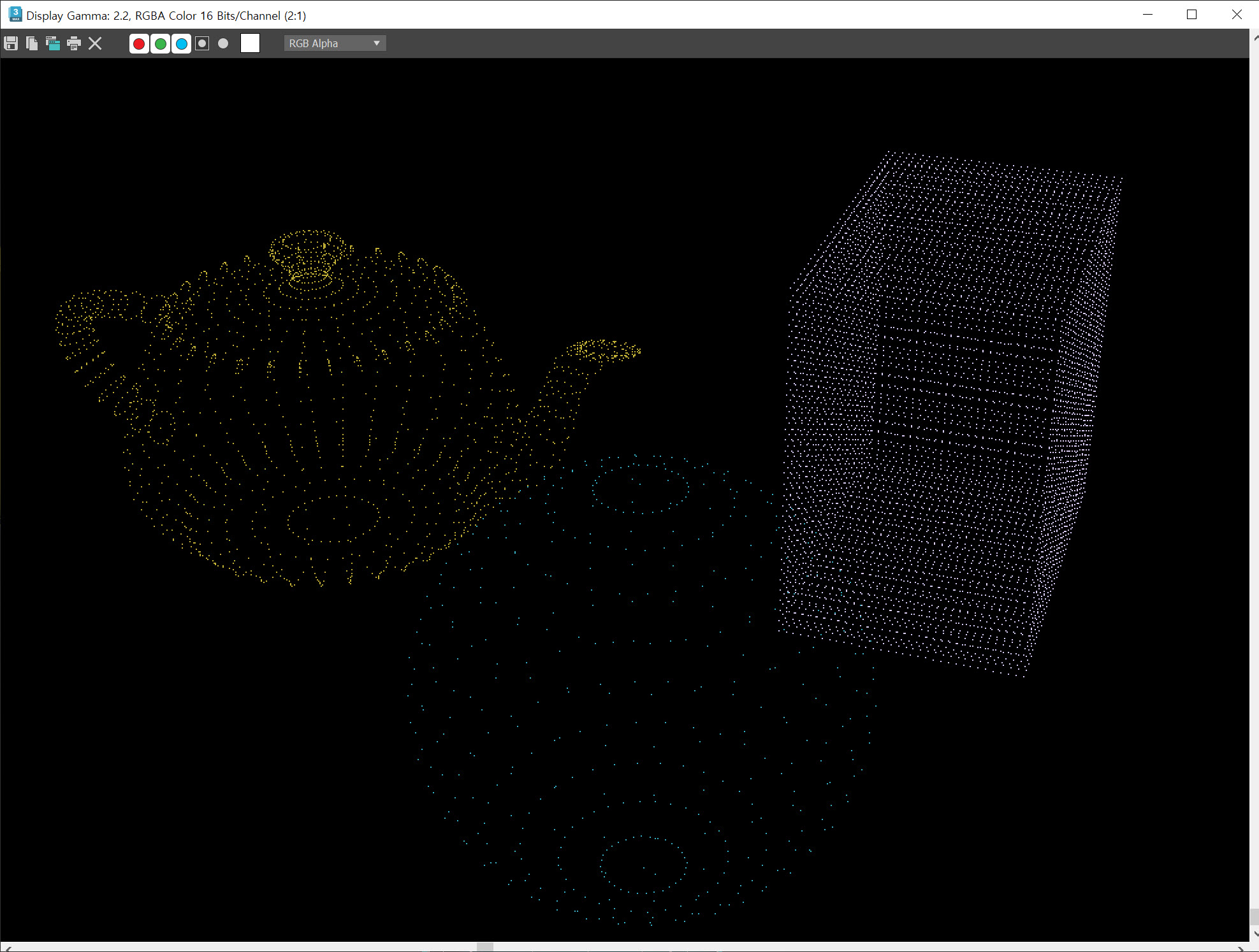Viewport: 1259px width, 952px height.
Task: Minimize the Display Gamma window
Action: point(1148,15)
